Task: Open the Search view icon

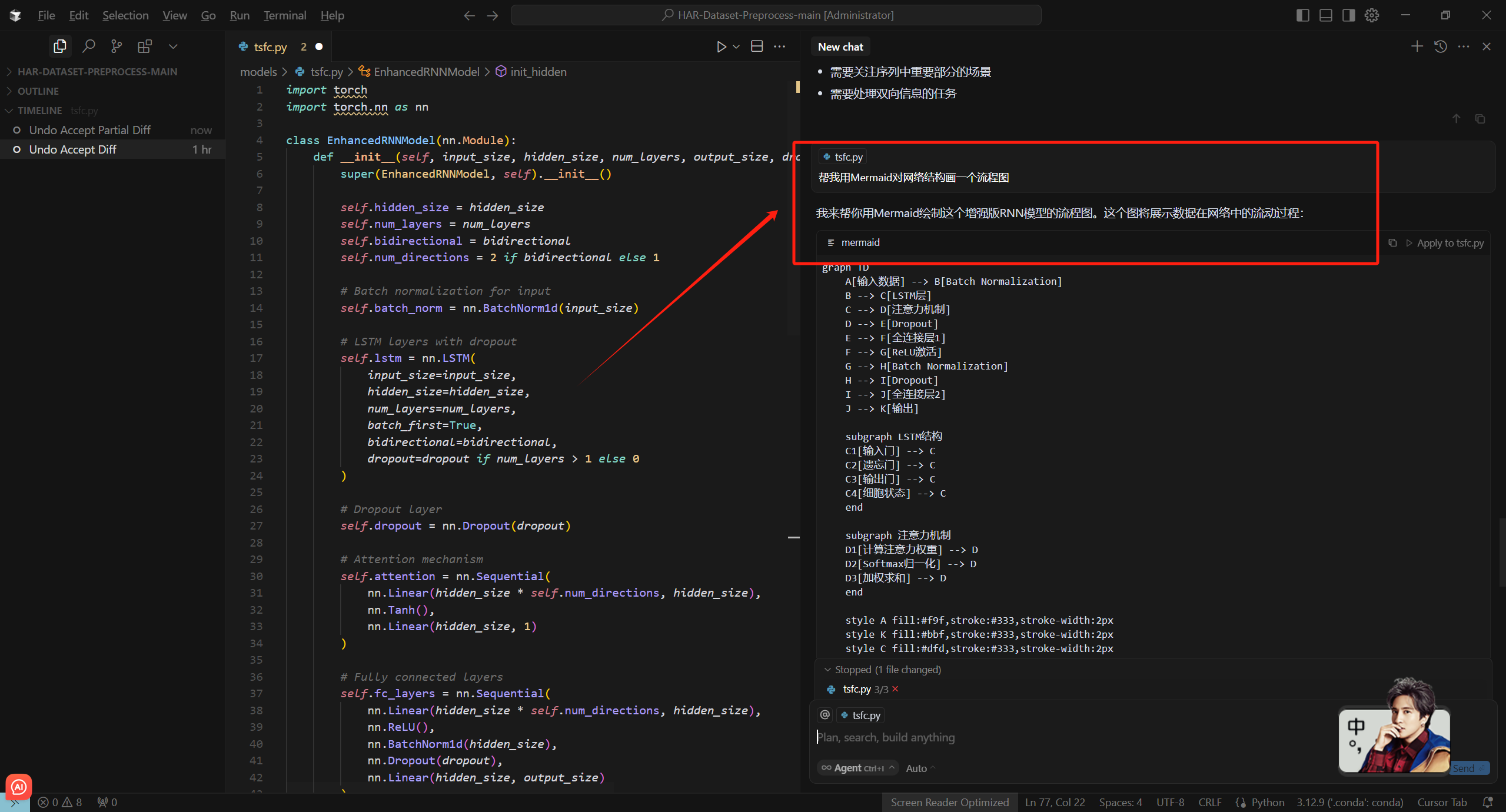Action: point(89,46)
